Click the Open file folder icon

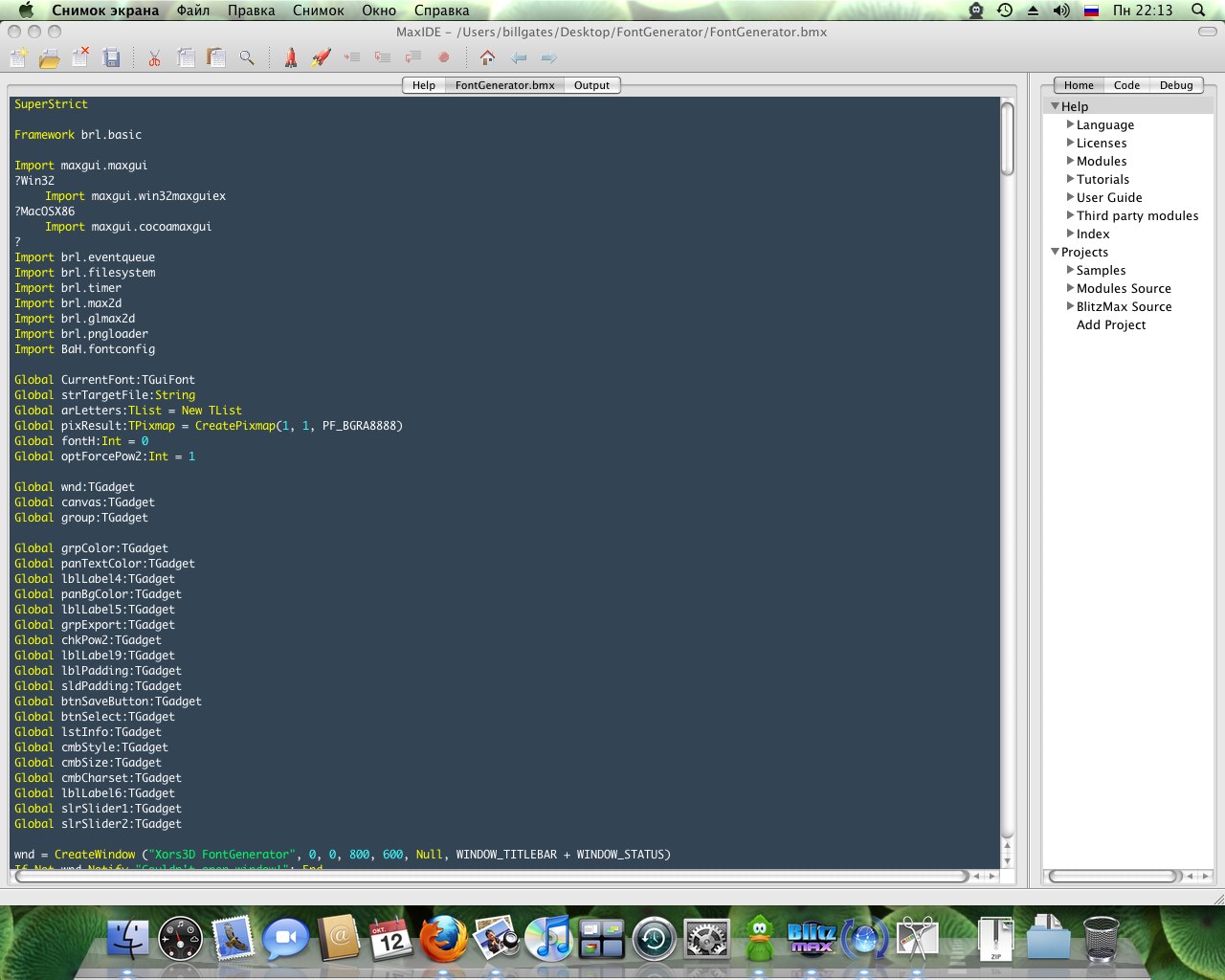tap(50, 58)
